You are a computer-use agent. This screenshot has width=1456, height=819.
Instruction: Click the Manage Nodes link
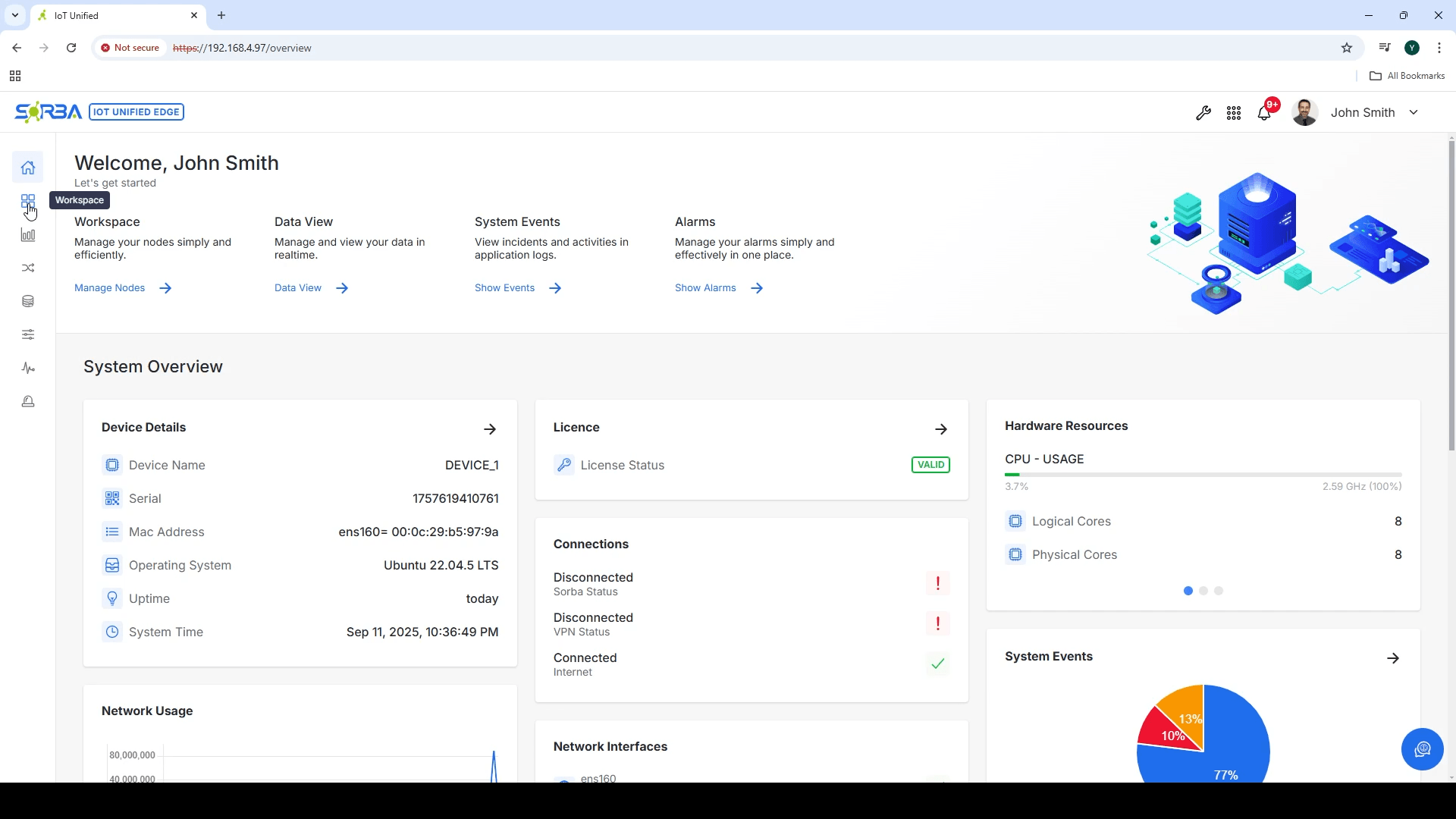[x=110, y=288]
